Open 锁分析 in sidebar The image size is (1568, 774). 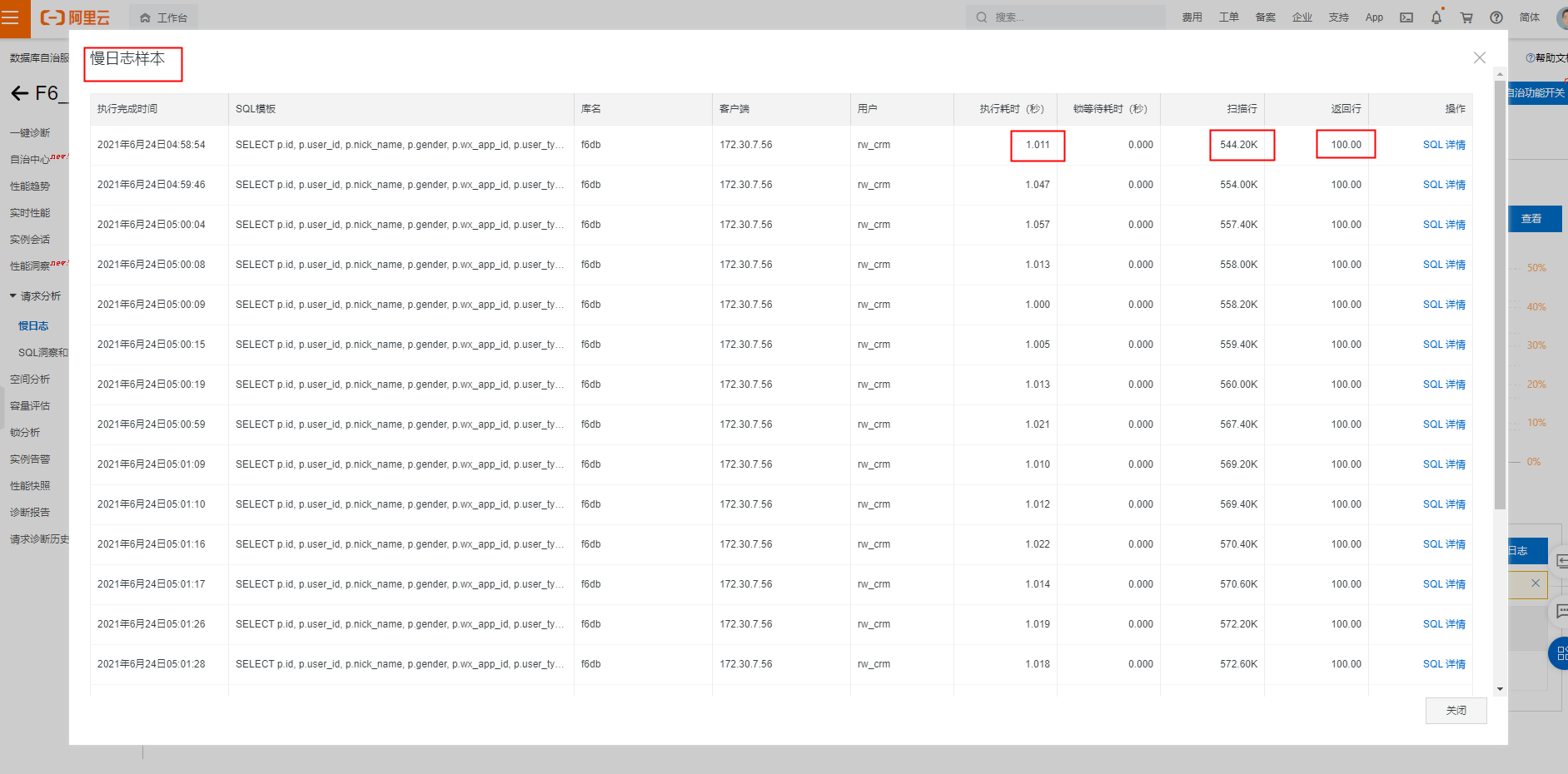pos(25,433)
